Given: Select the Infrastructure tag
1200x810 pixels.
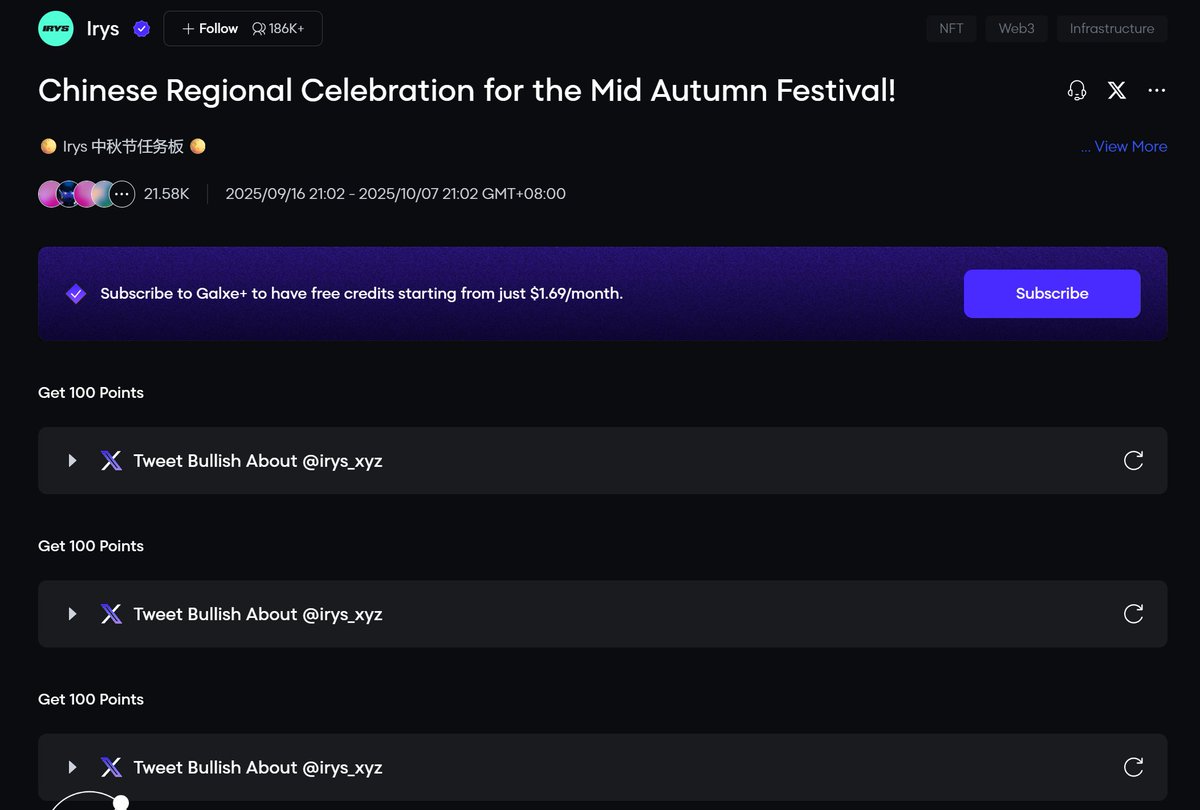Looking at the screenshot, I should 1112,29.
